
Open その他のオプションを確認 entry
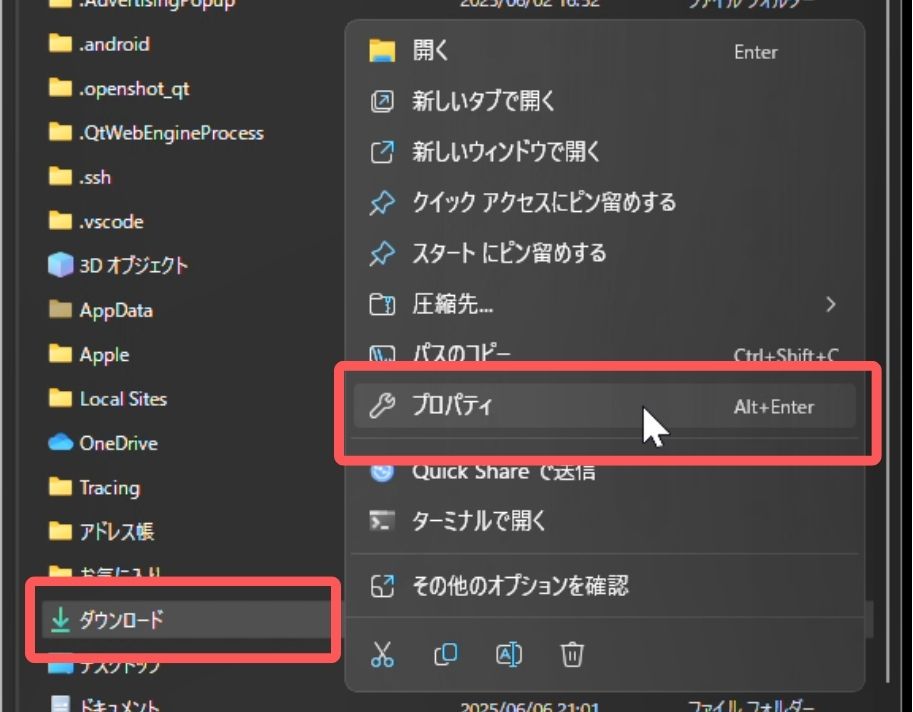(x=604, y=586)
